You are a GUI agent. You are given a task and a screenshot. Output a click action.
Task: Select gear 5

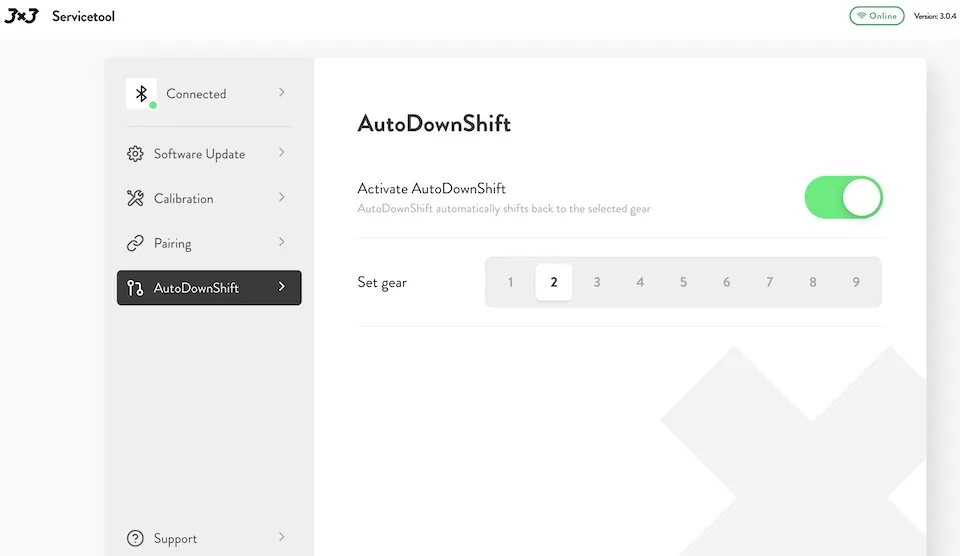(x=683, y=282)
